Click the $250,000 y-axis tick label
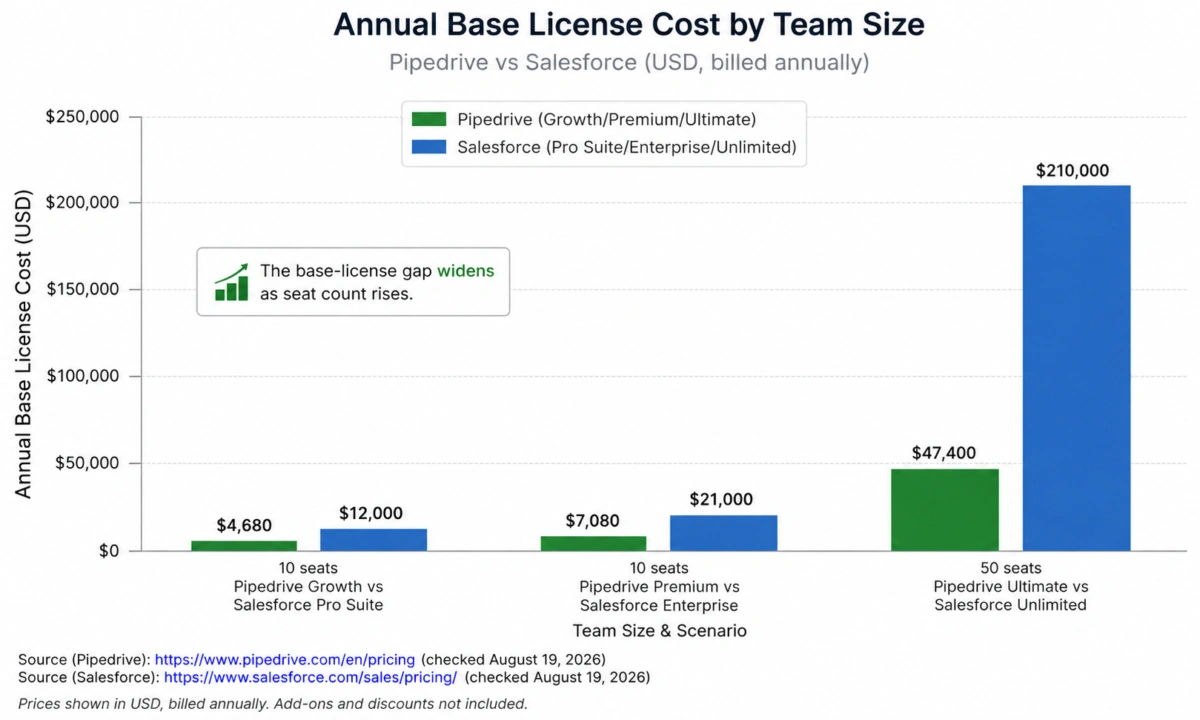Image resolution: width=1200 pixels, height=720 pixels. click(x=83, y=117)
